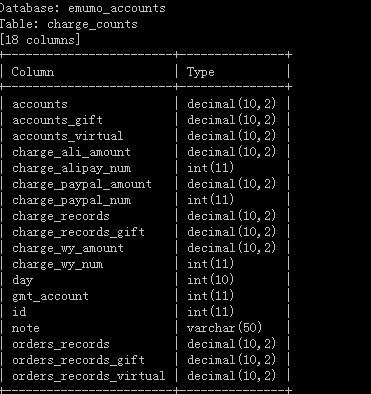
Task: Click the charge_paypal_num entry
Action: point(71,200)
